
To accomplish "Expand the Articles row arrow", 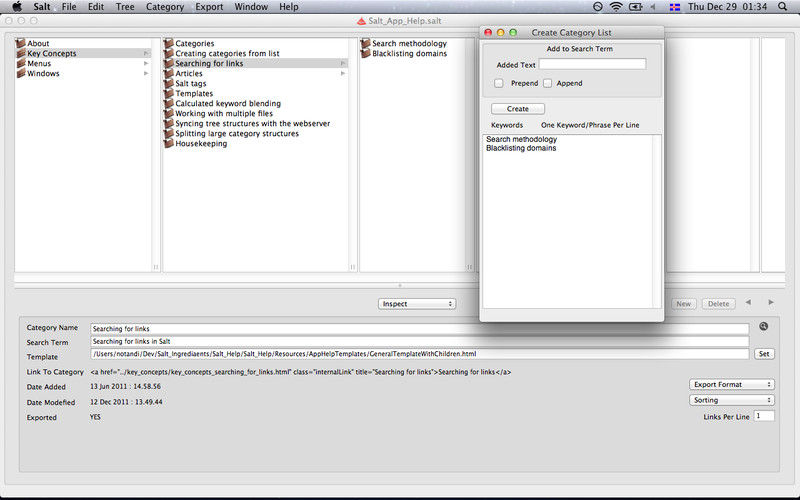I will tap(343, 73).
